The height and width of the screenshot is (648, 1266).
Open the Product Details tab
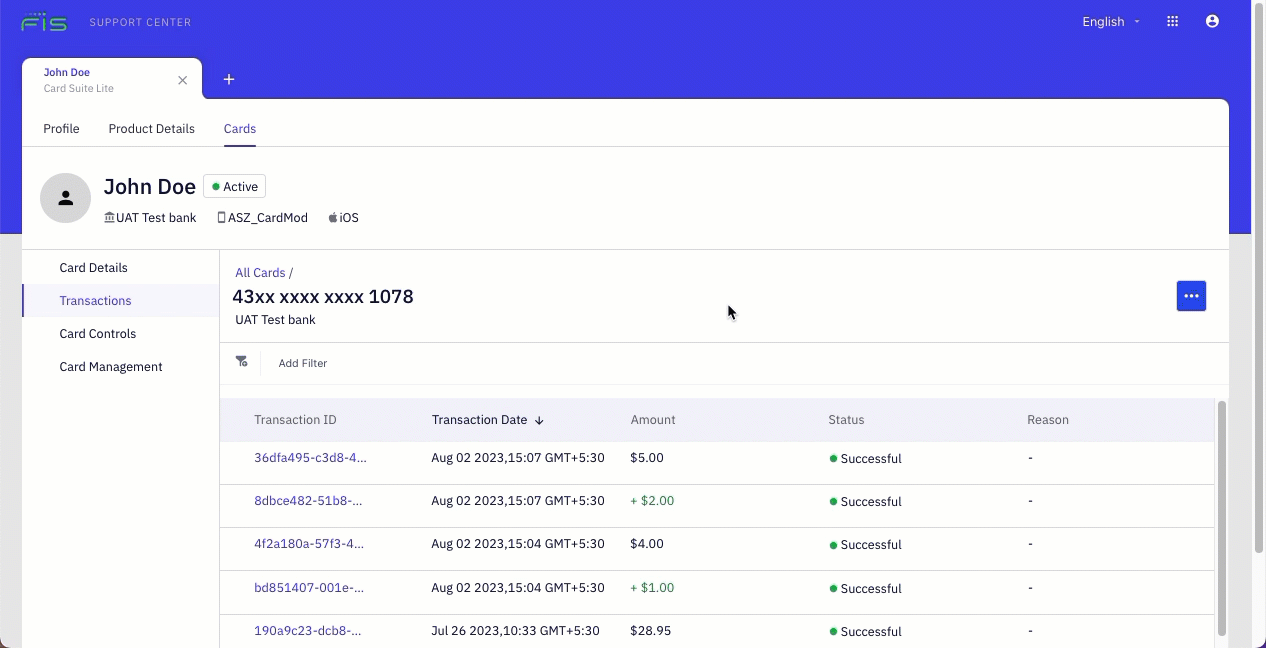coord(151,128)
